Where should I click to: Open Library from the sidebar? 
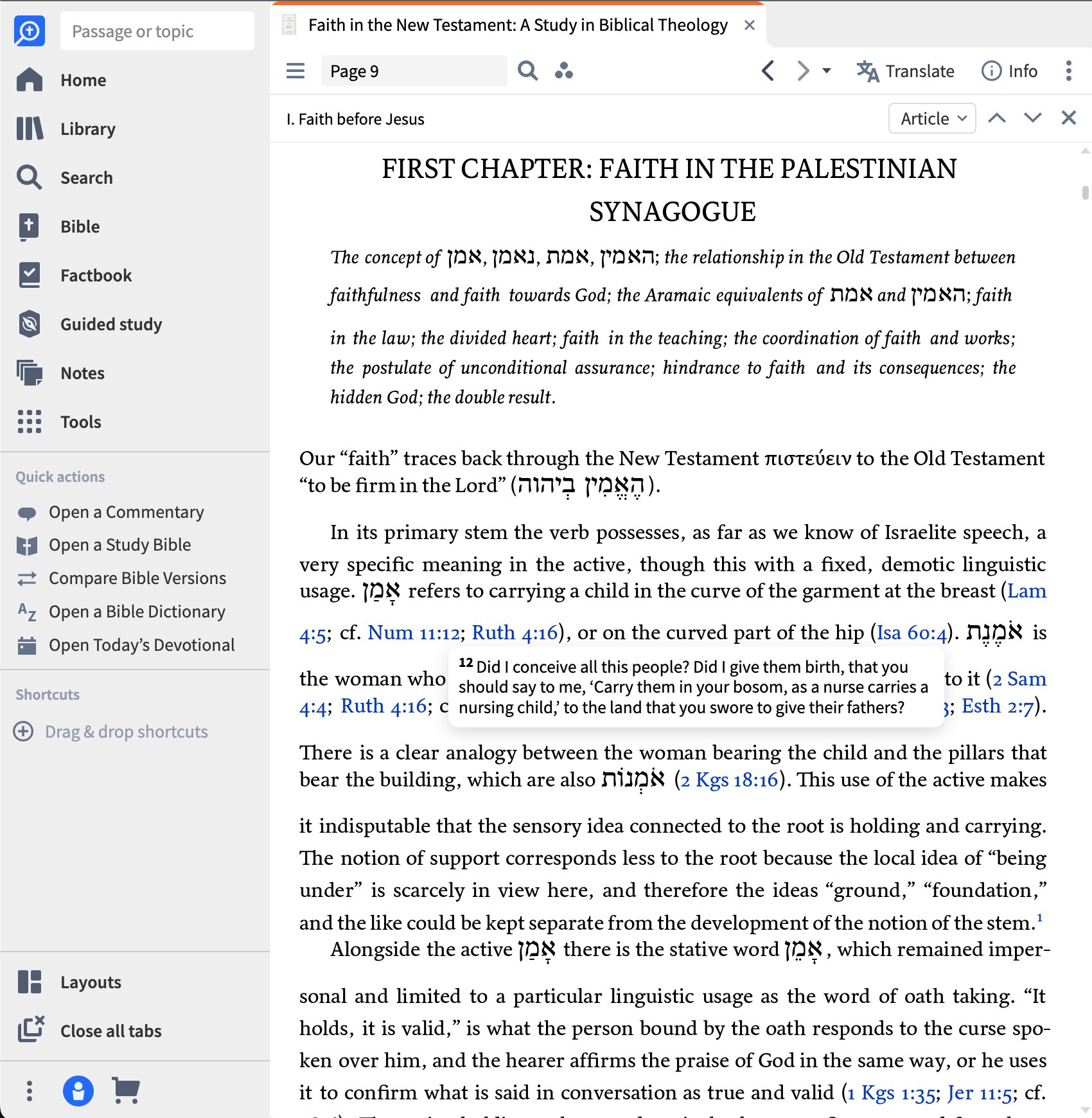[x=87, y=129]
